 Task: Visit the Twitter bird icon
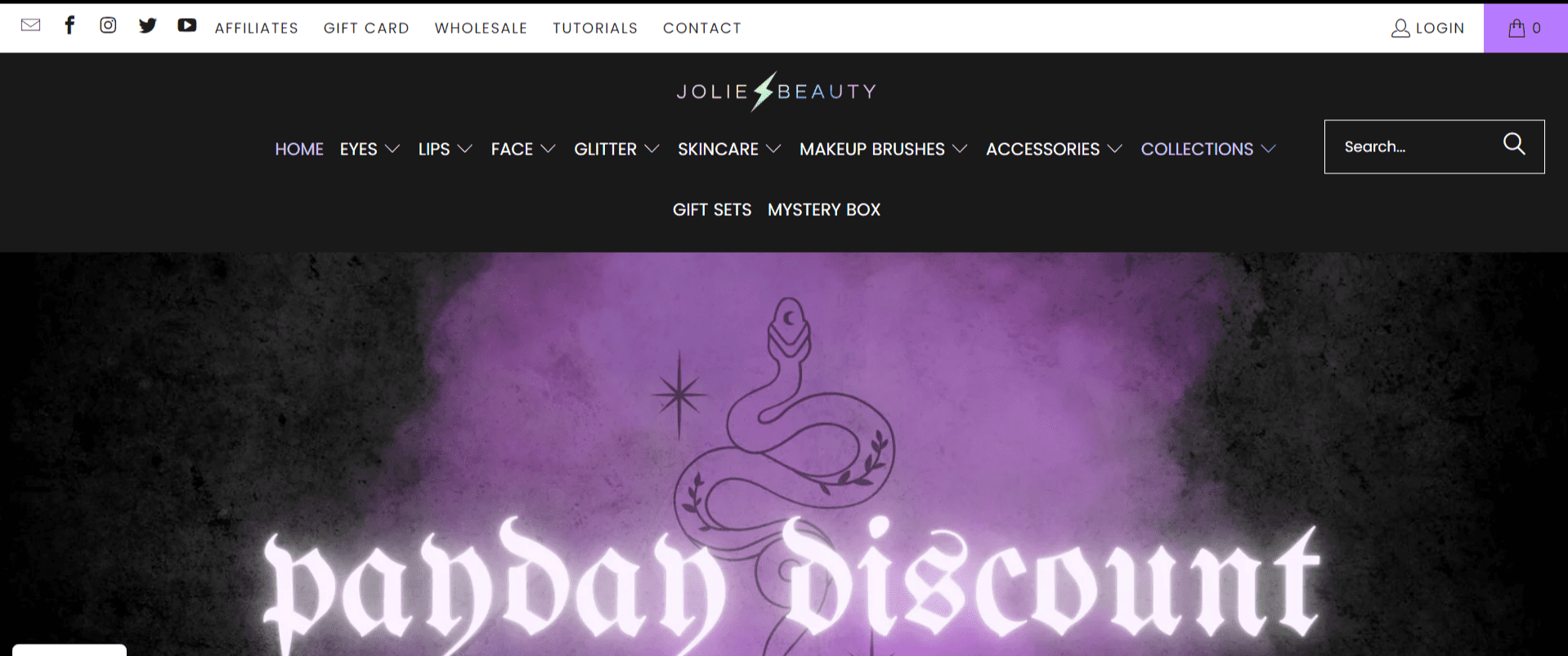click(147, 25)
